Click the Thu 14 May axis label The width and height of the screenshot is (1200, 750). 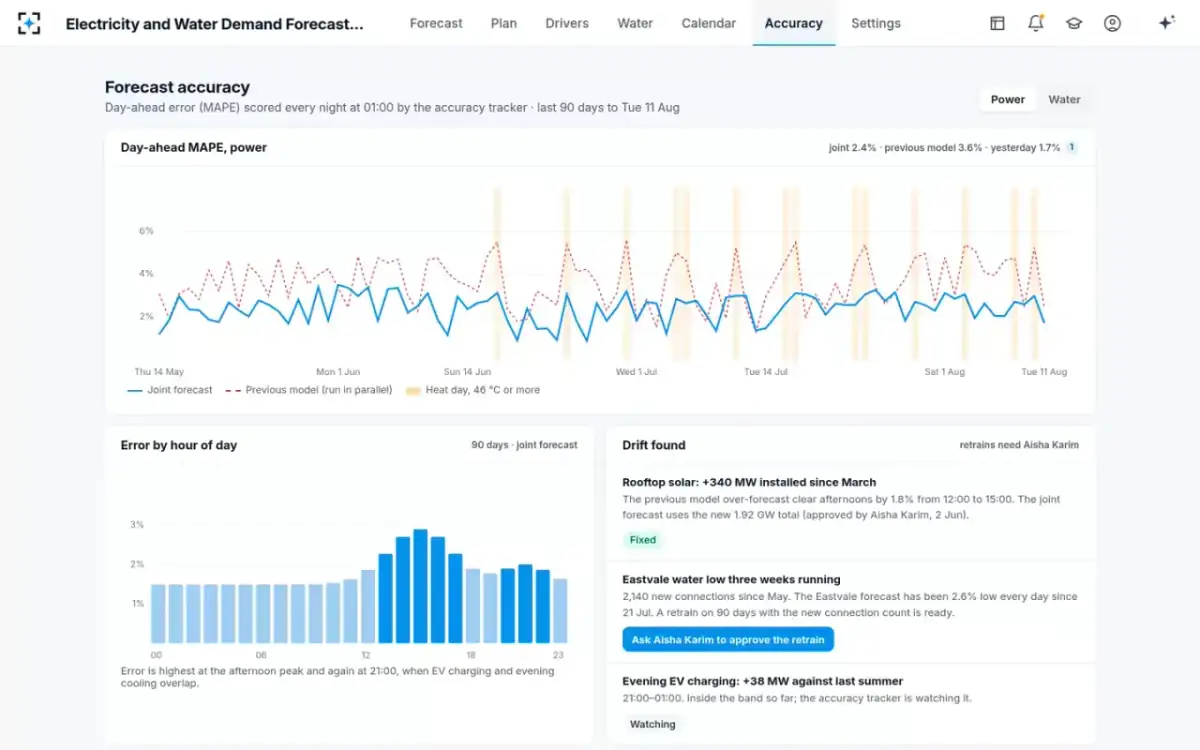coord(159,372)
